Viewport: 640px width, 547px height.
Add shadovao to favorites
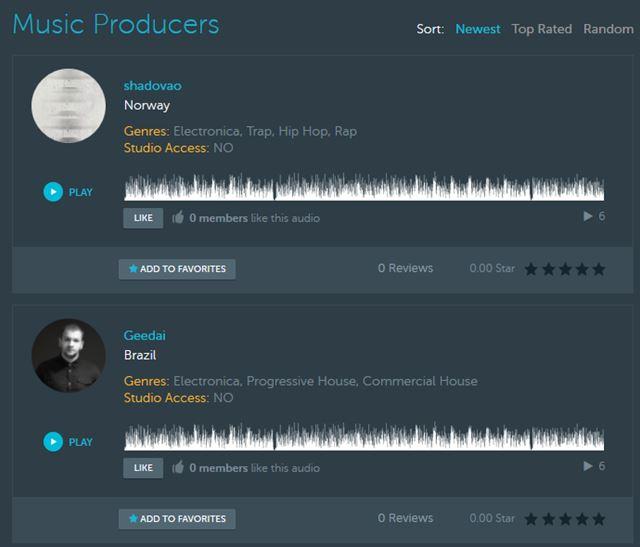tap(177, 269)
